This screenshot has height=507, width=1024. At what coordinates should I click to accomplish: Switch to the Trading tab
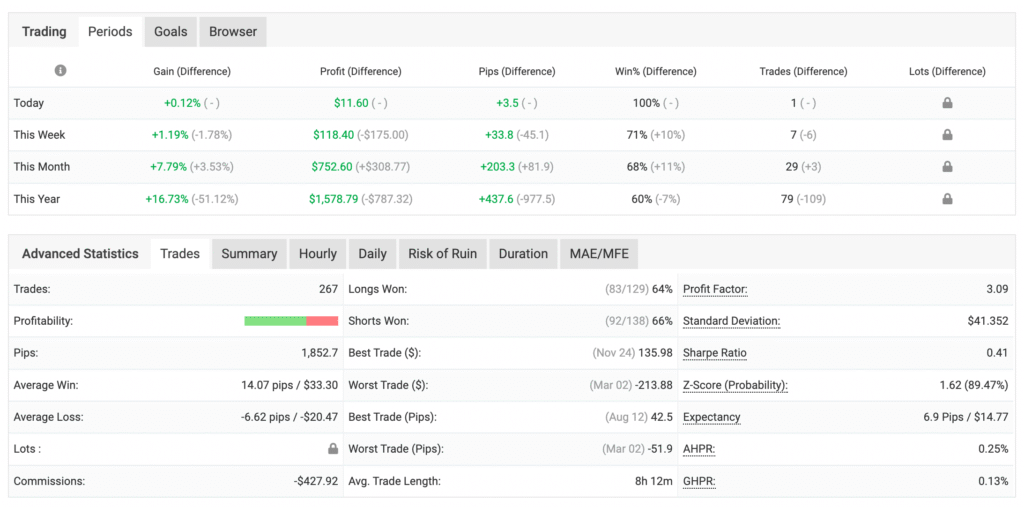pyautogui.click(x=44, y=32)
